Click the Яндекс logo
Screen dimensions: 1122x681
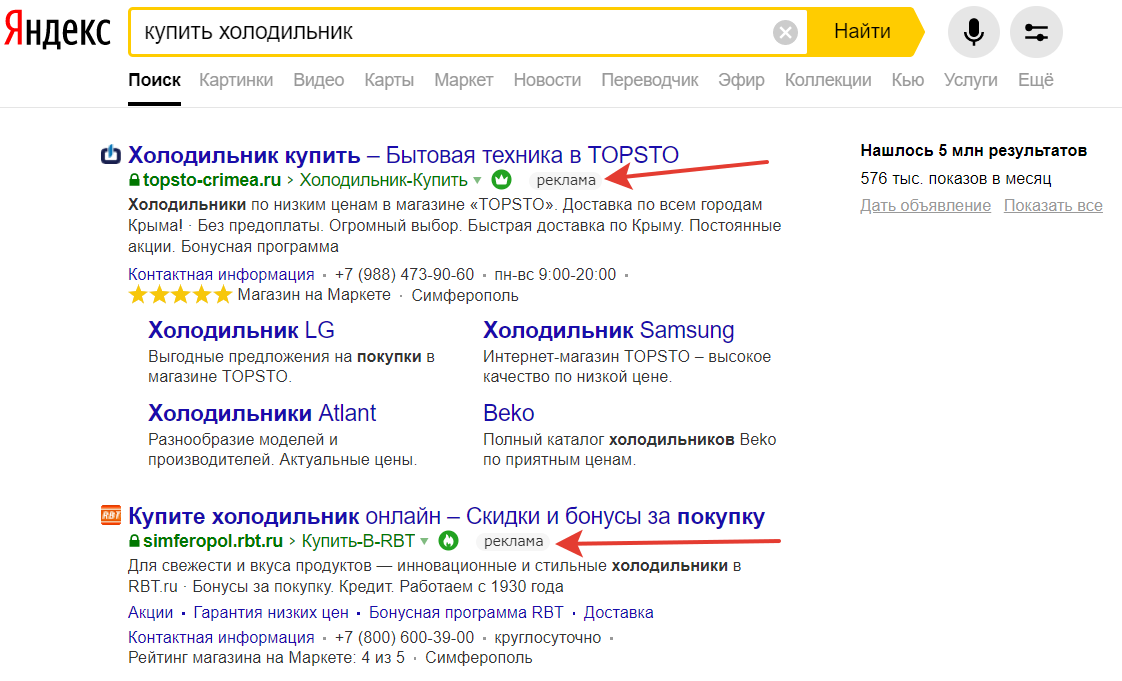pos(57,31)
